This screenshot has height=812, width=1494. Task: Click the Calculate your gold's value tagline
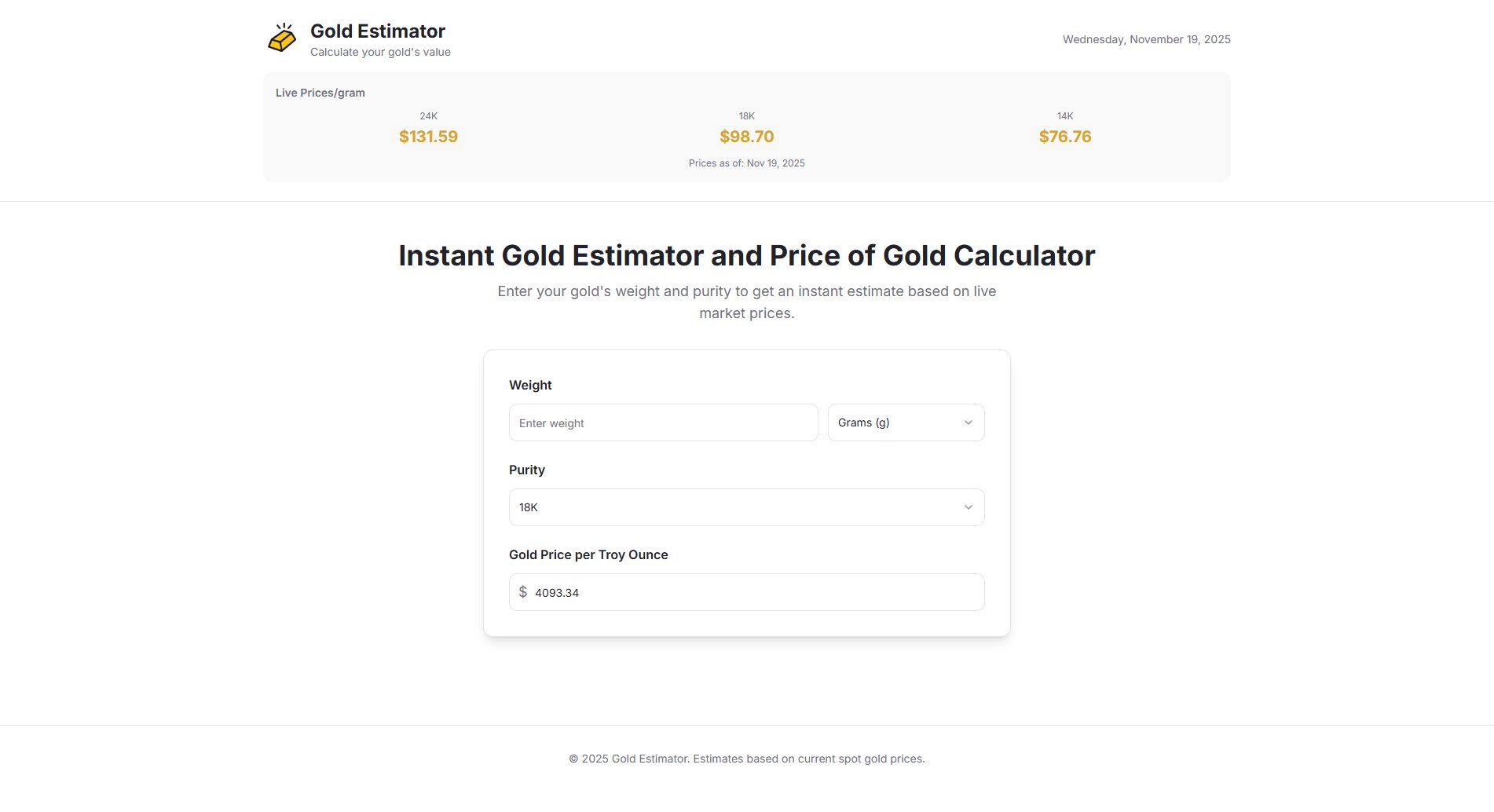pos(380,52)
